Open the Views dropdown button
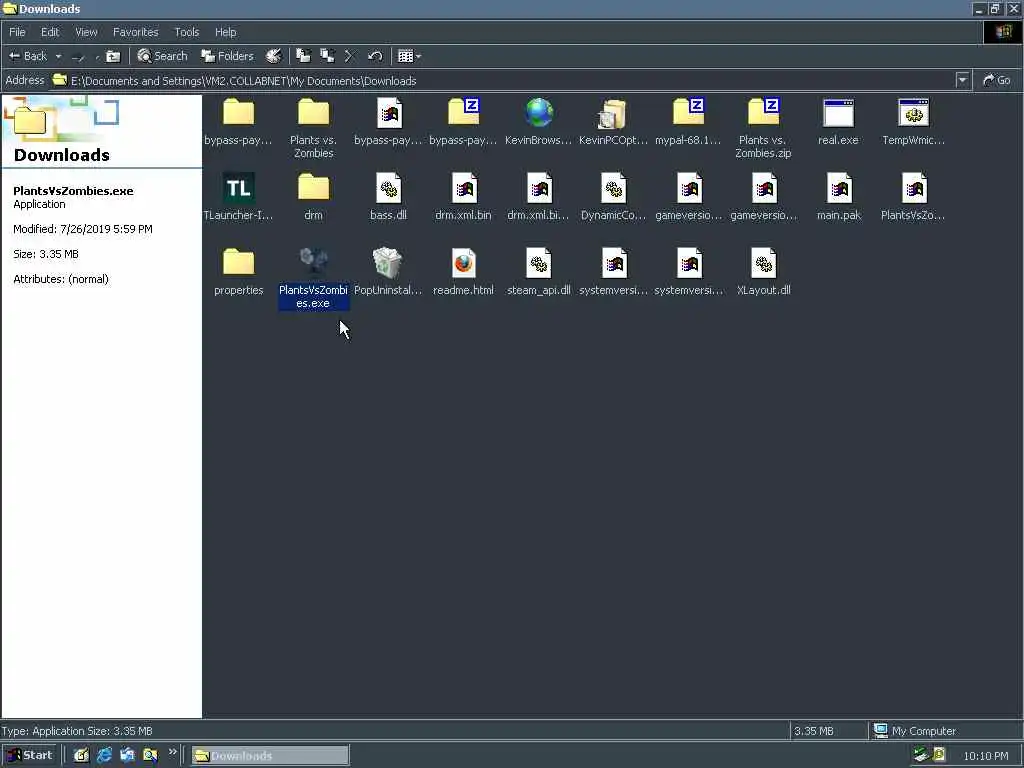The image size is (1024, 768). coord(409,56)
